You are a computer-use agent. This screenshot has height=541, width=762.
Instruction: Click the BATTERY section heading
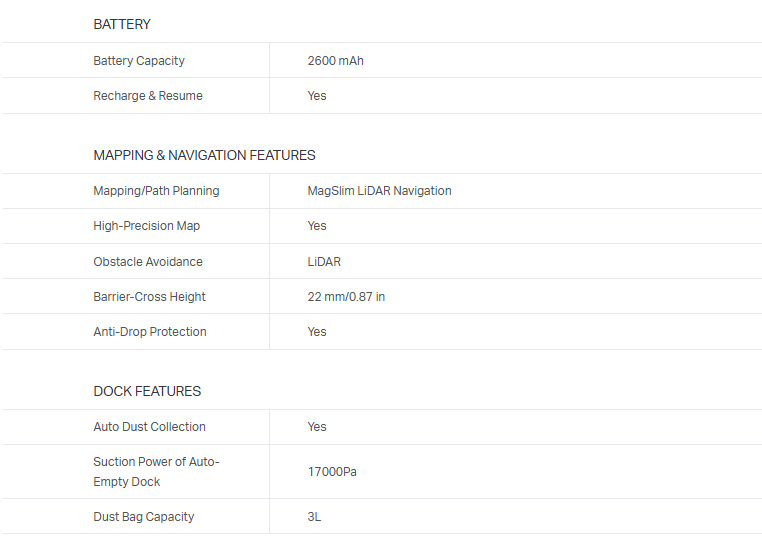click(122, 24)
